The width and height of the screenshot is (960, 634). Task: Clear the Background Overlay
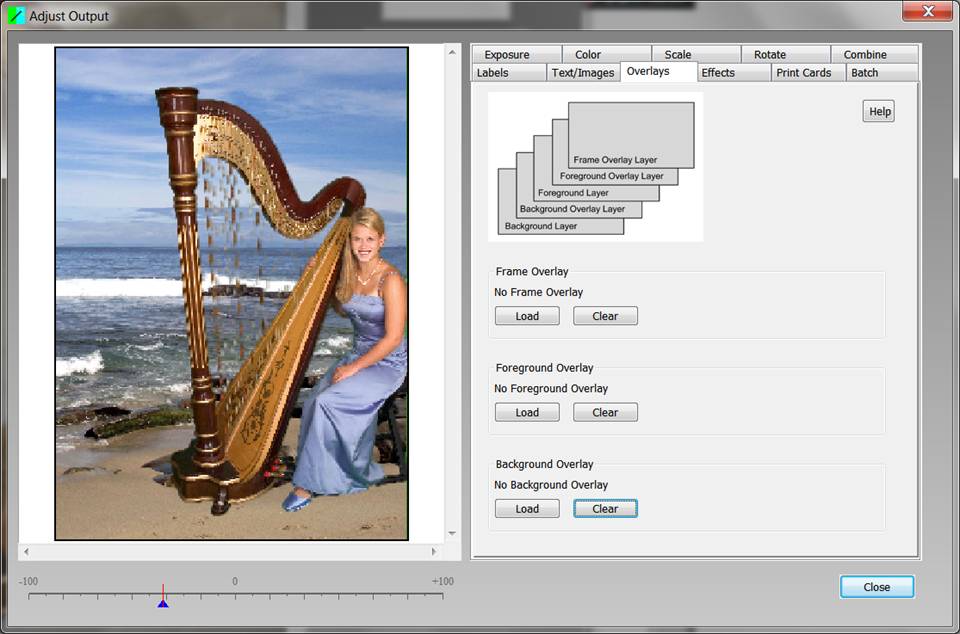[606, 509]
